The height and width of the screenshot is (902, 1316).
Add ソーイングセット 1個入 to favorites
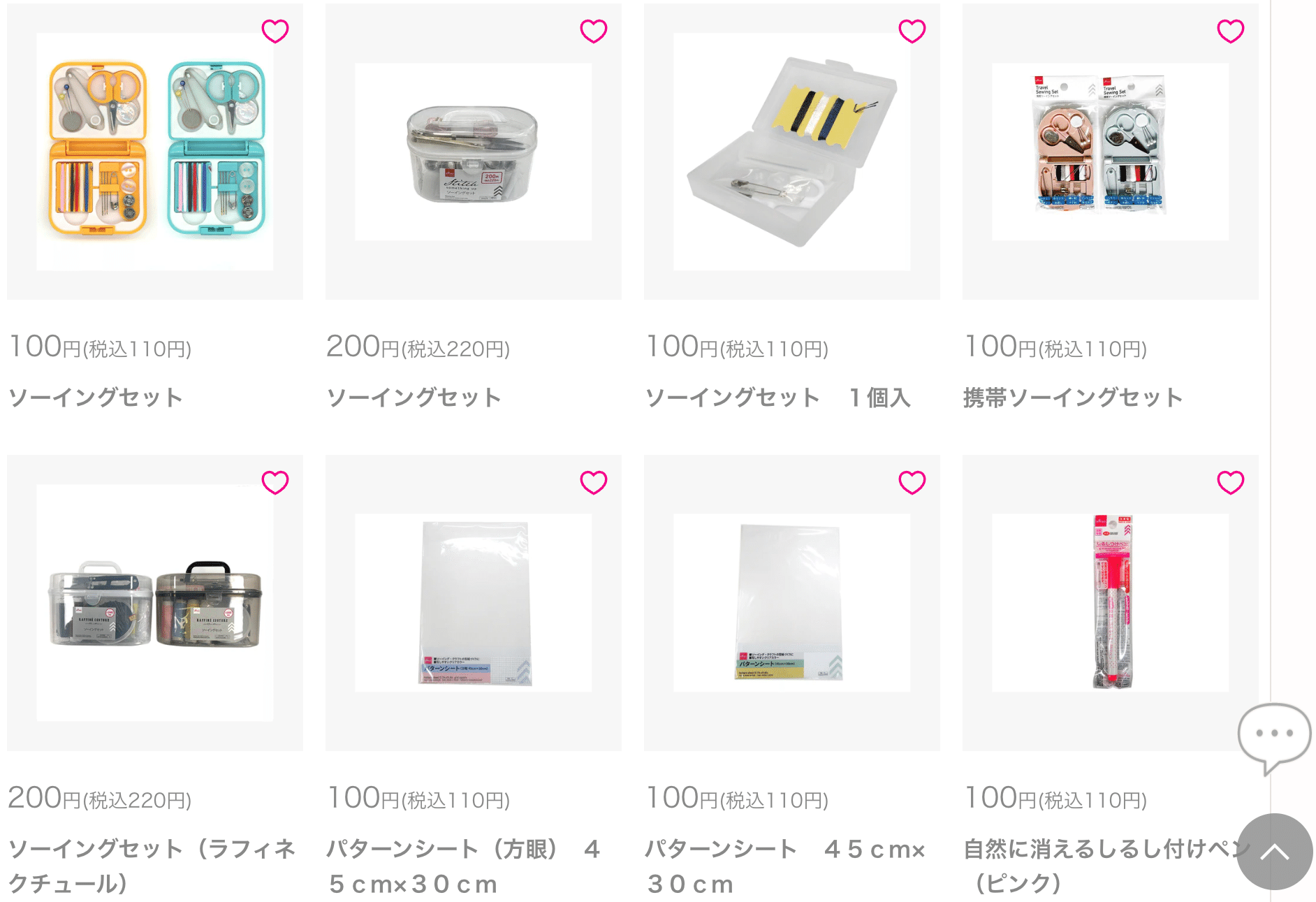point(912,31)
